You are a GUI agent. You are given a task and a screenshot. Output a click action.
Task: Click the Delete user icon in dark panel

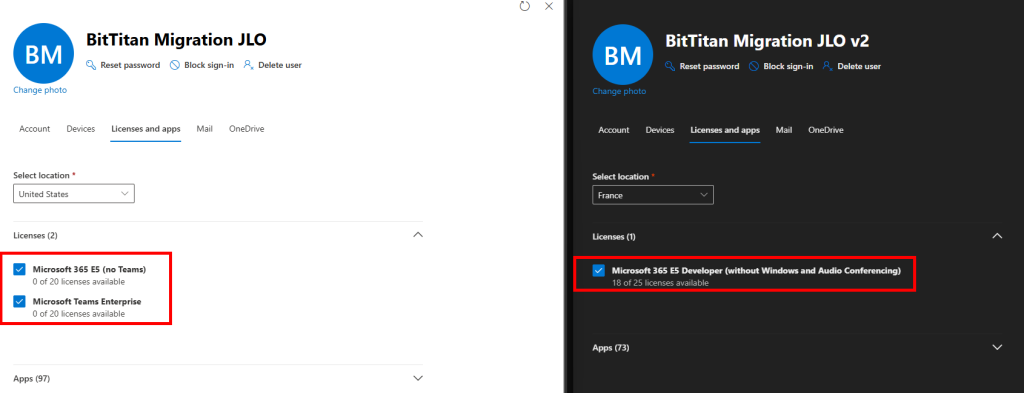coord(828,67)
